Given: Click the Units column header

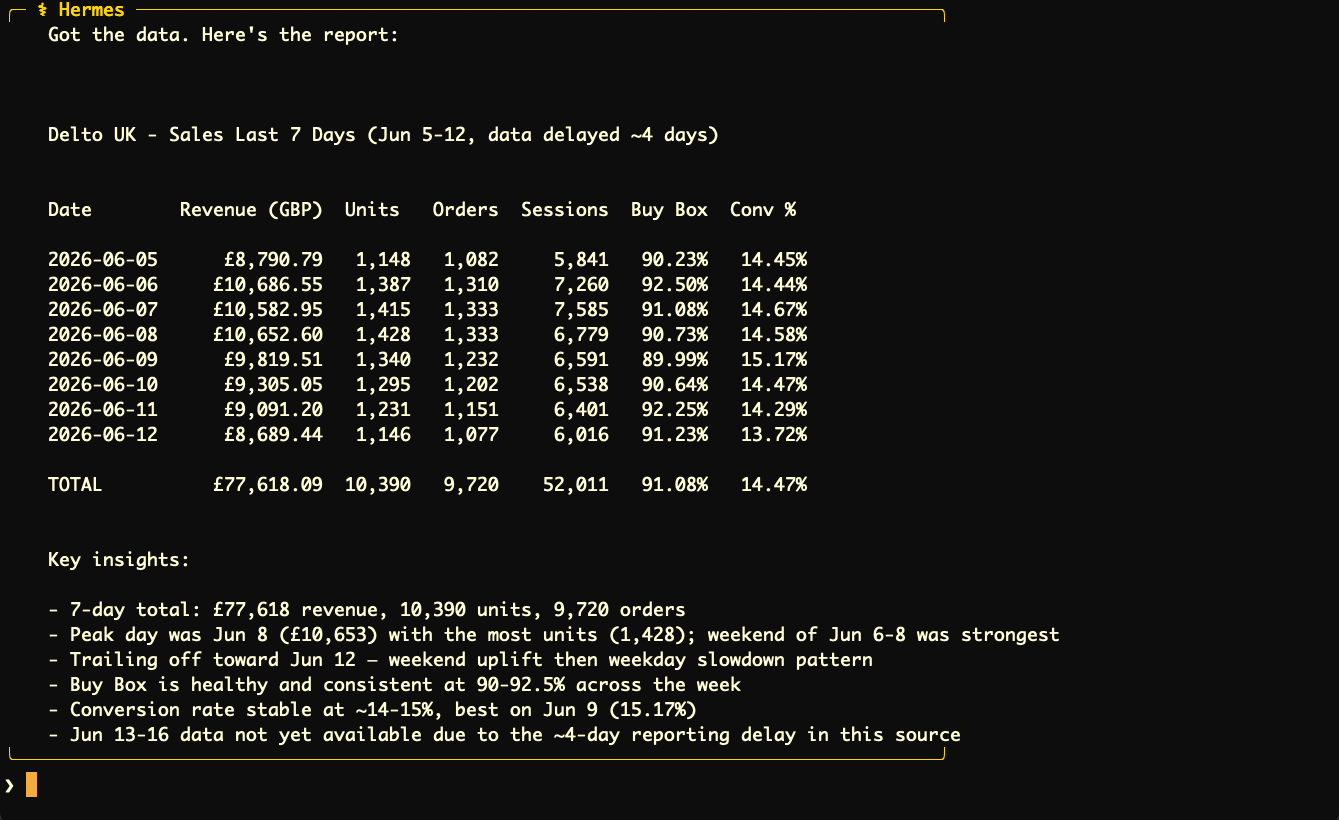Looking at the screenshot, I should 372,210.
